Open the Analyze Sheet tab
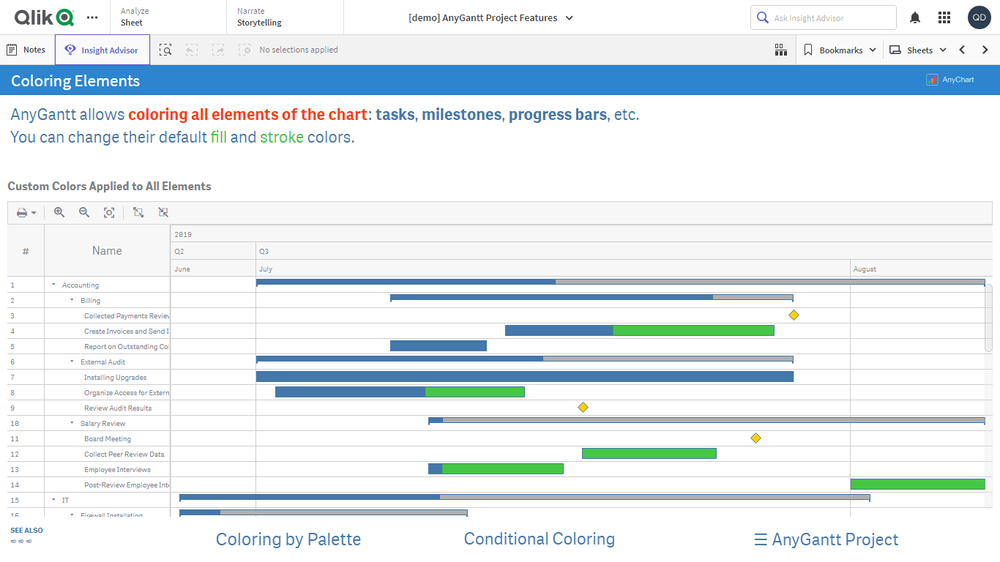 (x=132, y=17)
